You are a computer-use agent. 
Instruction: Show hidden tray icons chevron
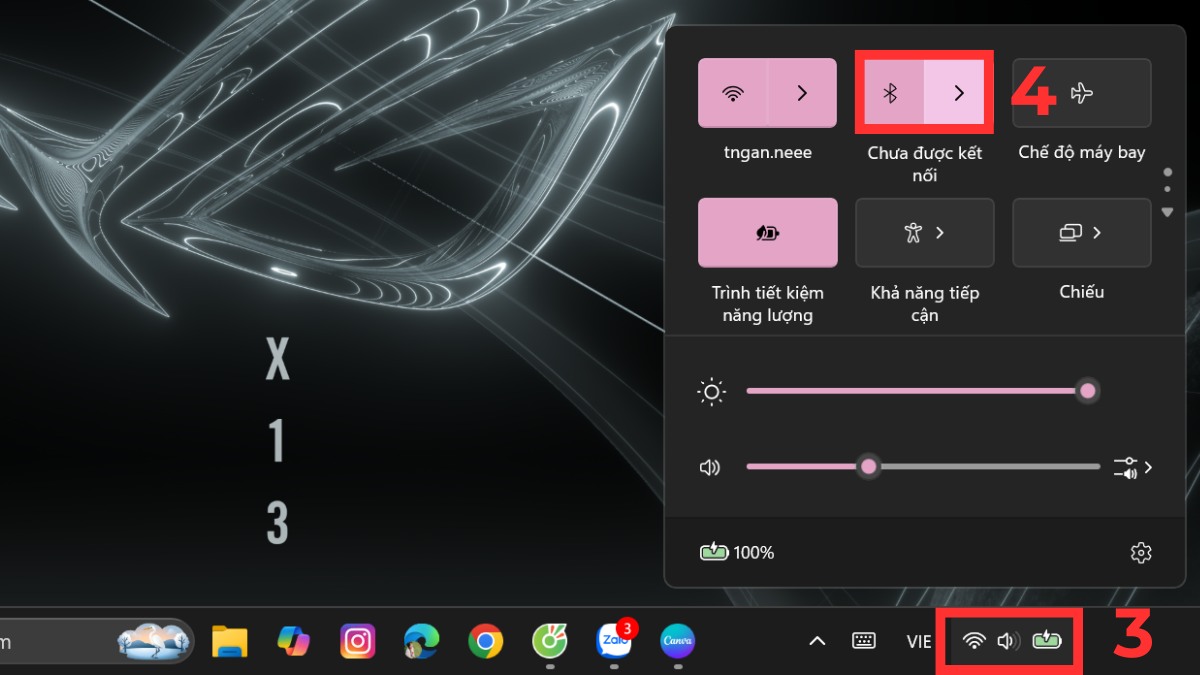pos(817,641)
